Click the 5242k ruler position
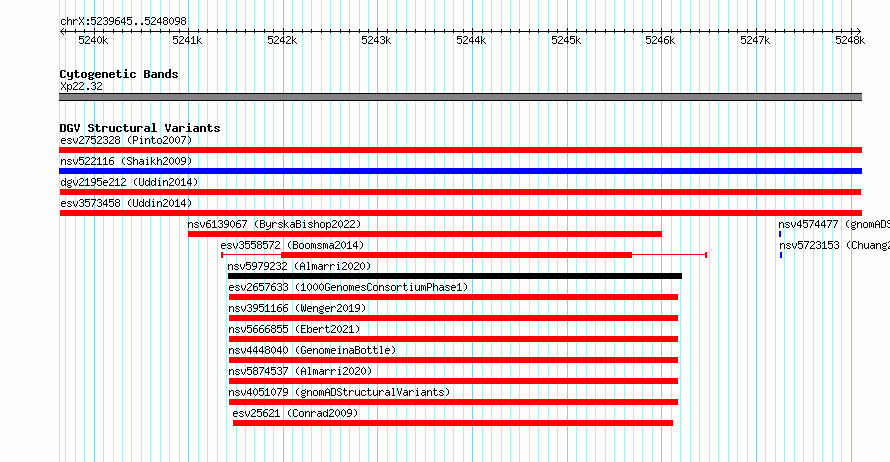 point(282,40)
